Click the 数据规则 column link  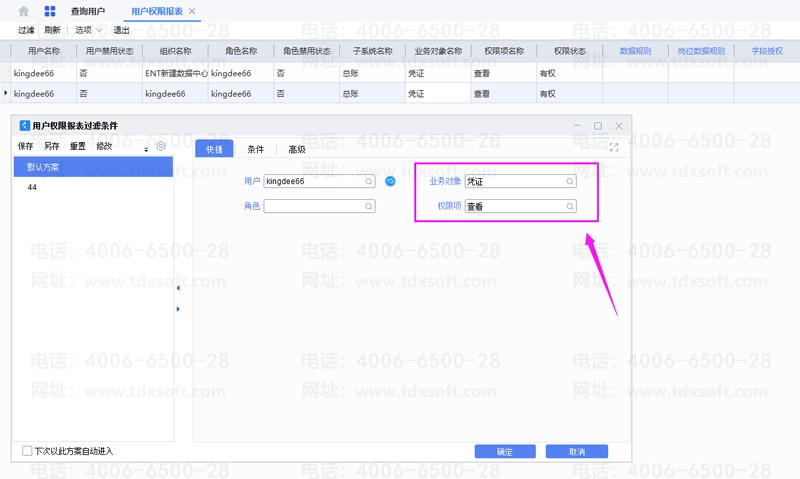(x=636, y=50)
